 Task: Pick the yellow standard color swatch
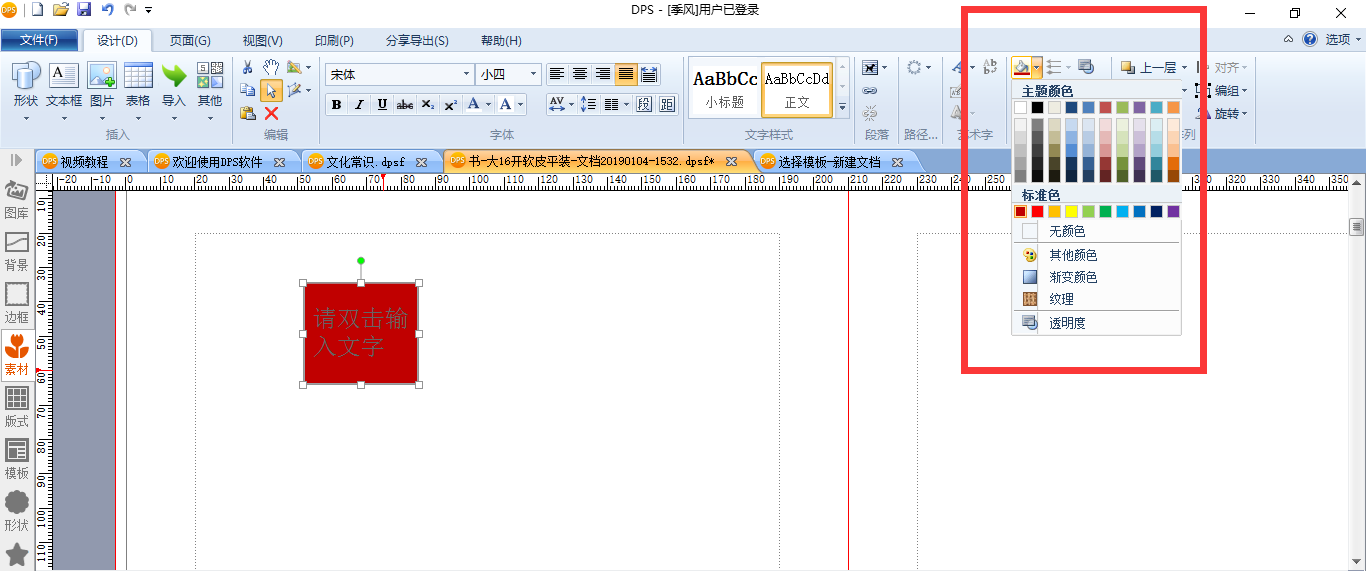click(1071, 211)
